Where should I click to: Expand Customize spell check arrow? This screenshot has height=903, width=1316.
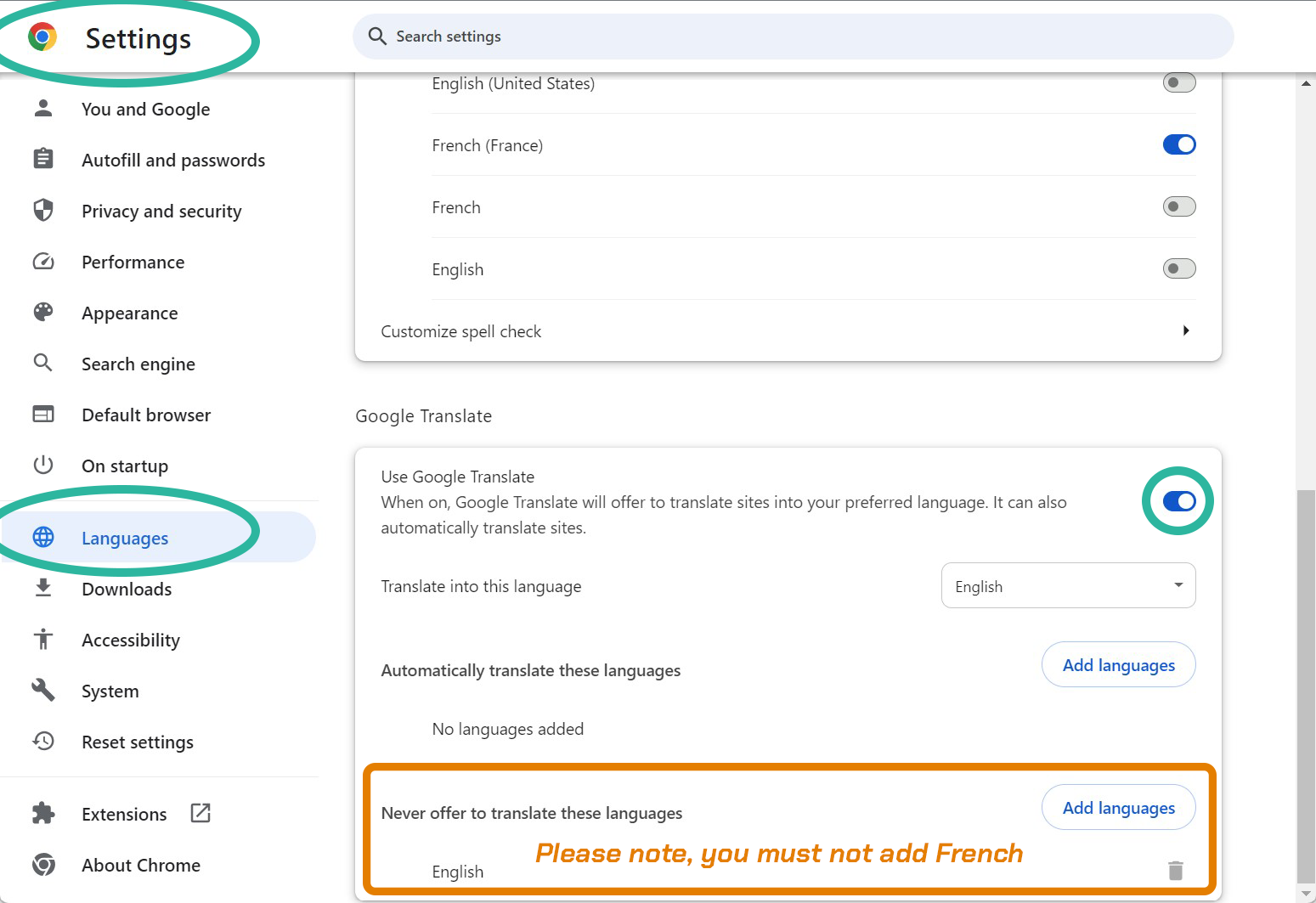[x=1185, y=330]
